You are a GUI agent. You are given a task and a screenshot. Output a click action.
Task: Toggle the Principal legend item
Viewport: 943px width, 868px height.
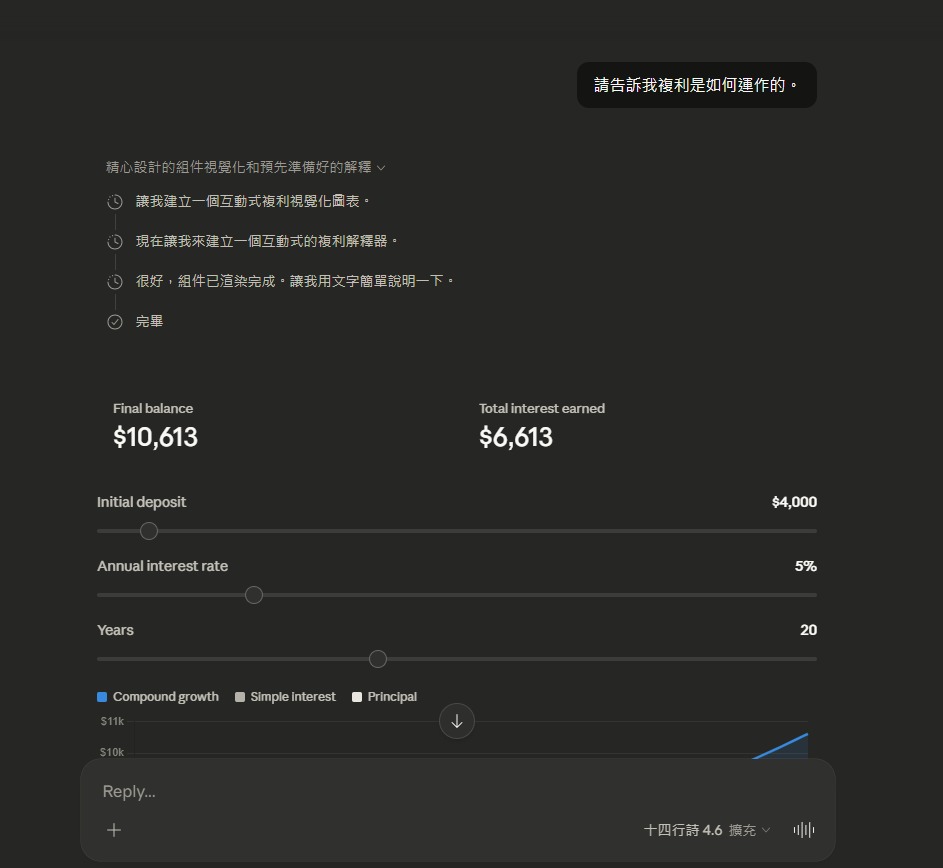click(x=385, y=697)
